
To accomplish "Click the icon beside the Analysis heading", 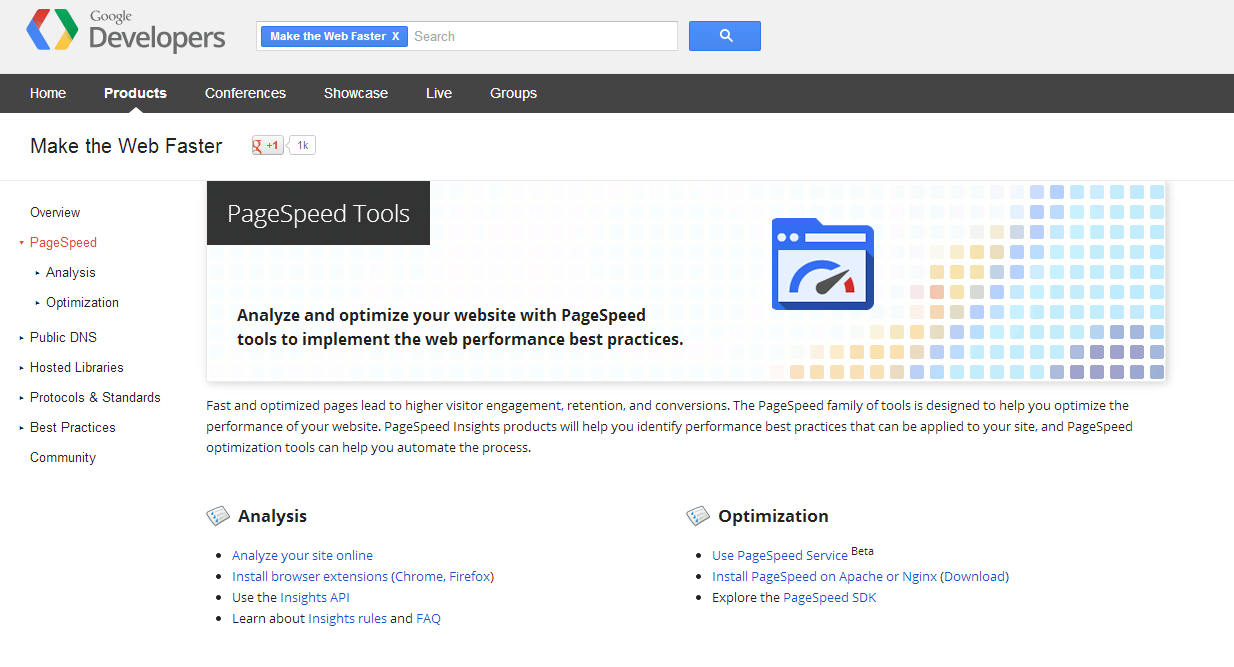I will (218, 516).
